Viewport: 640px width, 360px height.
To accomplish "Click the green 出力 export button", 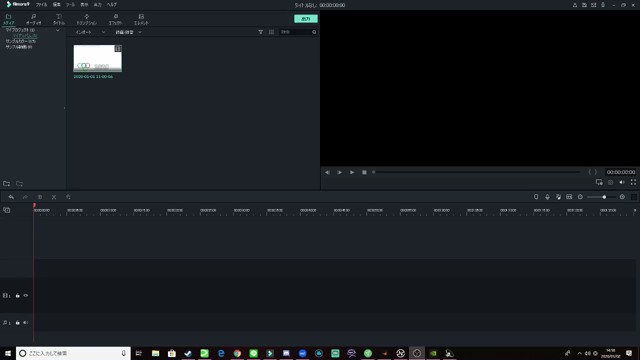I will tap(306, 19).
